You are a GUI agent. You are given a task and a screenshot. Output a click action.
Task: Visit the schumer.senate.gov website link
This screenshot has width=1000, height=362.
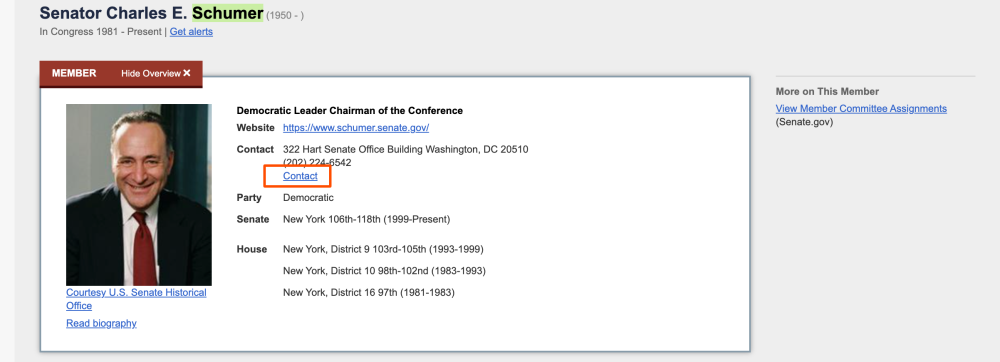pos(356,127)
